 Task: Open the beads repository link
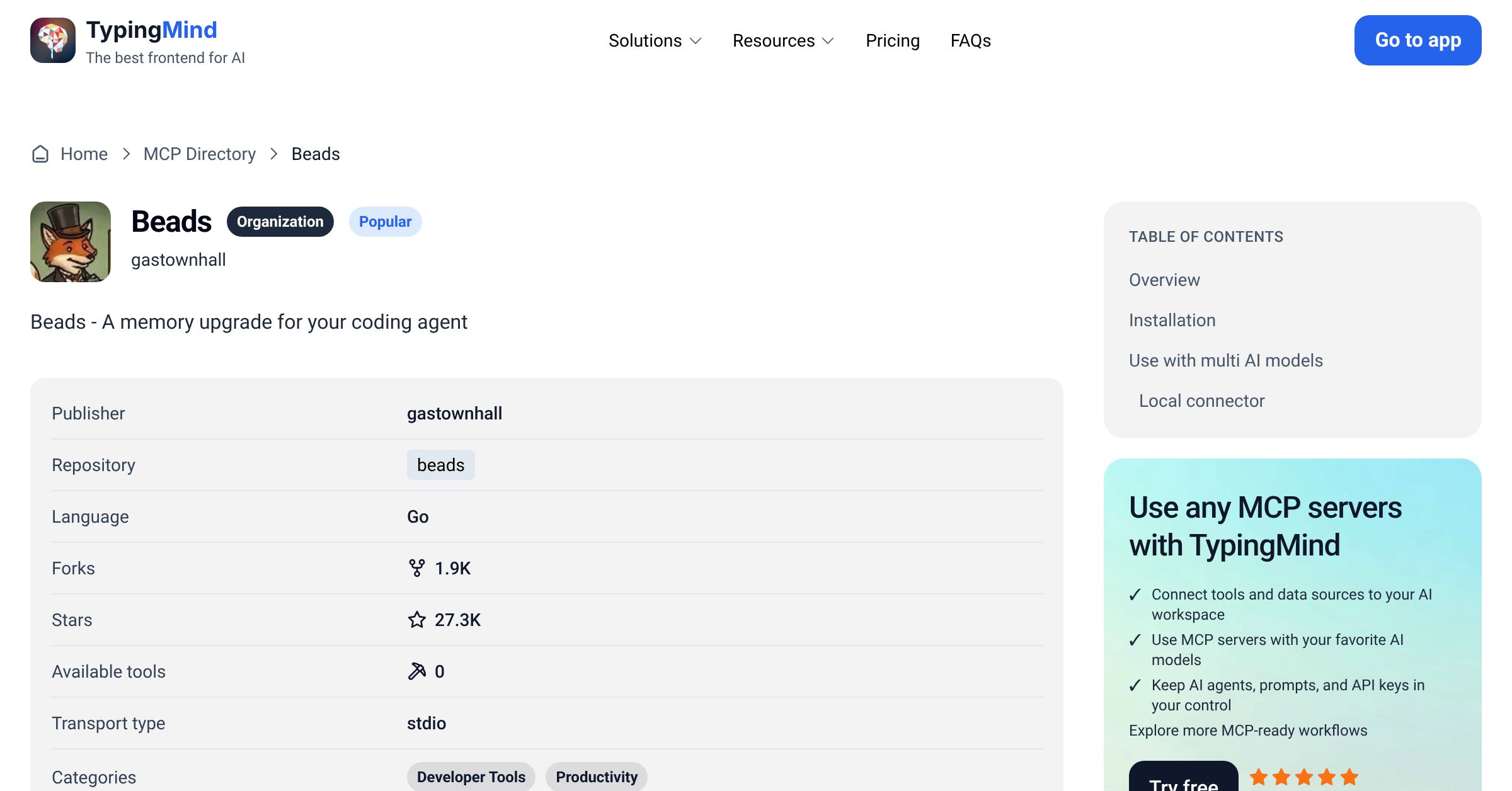pos(441,465)
